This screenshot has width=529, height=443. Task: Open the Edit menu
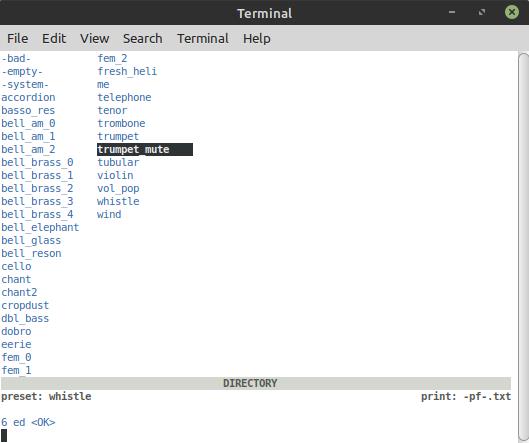(54, 38)
